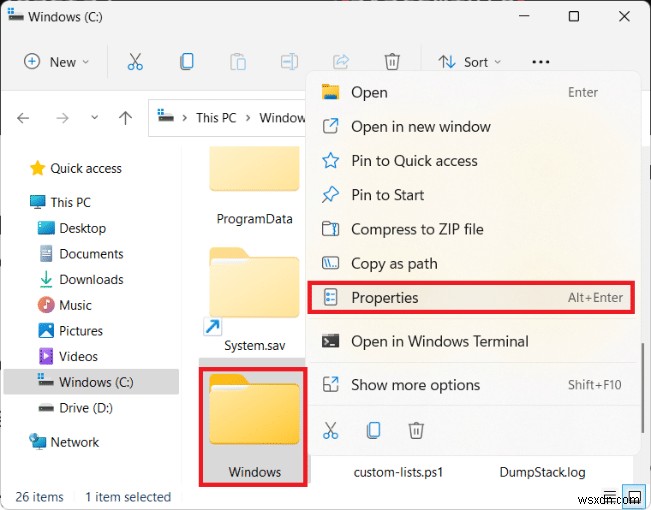
Task: Close the Windows (C:) window
Action: tap(624, 16)
